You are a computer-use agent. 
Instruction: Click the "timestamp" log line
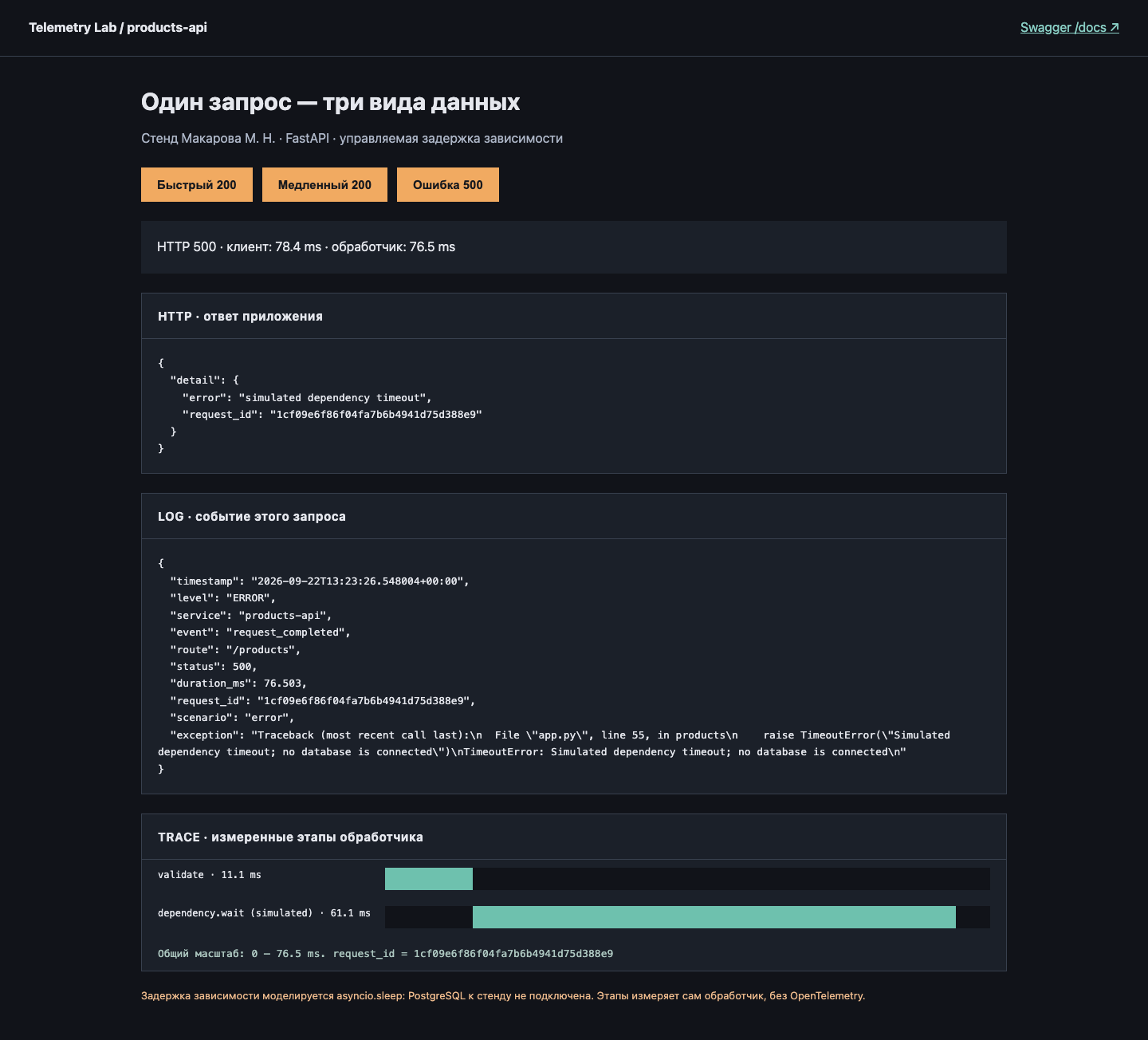(x=320, y=581)
